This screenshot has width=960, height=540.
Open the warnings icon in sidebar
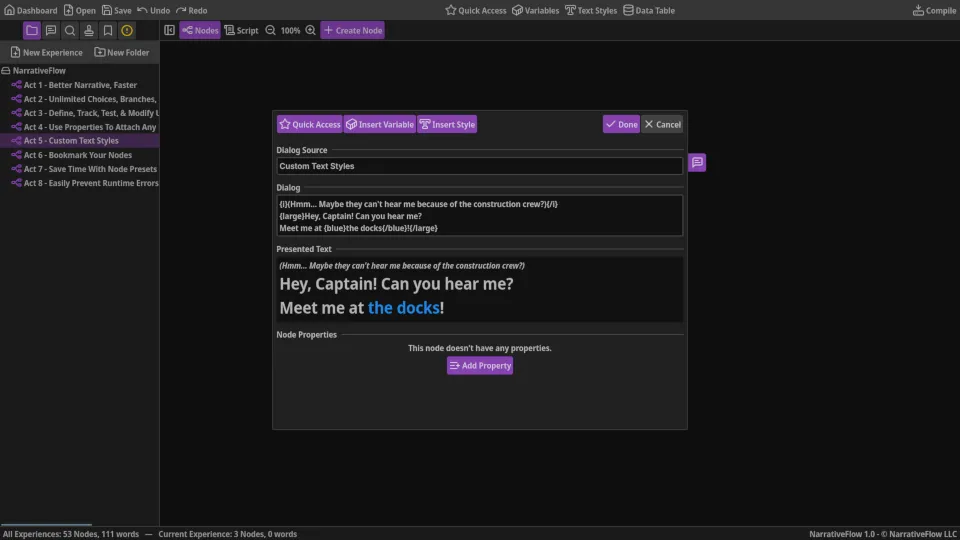pos(127,31)
